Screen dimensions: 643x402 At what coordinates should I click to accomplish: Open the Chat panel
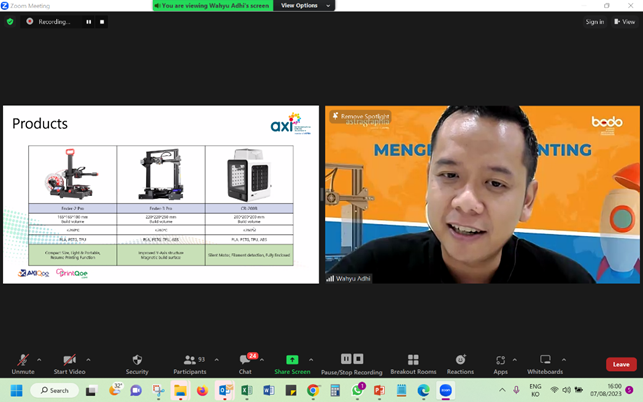point(245,363)
